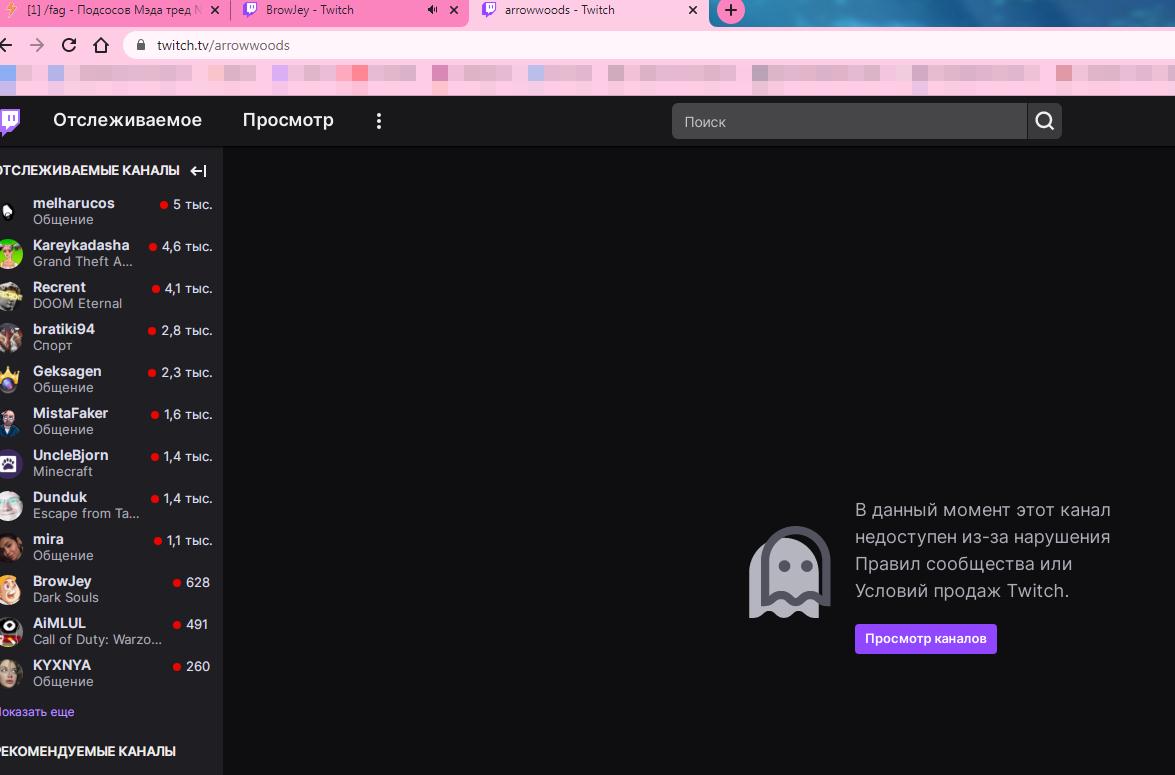Click the 491 viewer count

click(197, 624)
